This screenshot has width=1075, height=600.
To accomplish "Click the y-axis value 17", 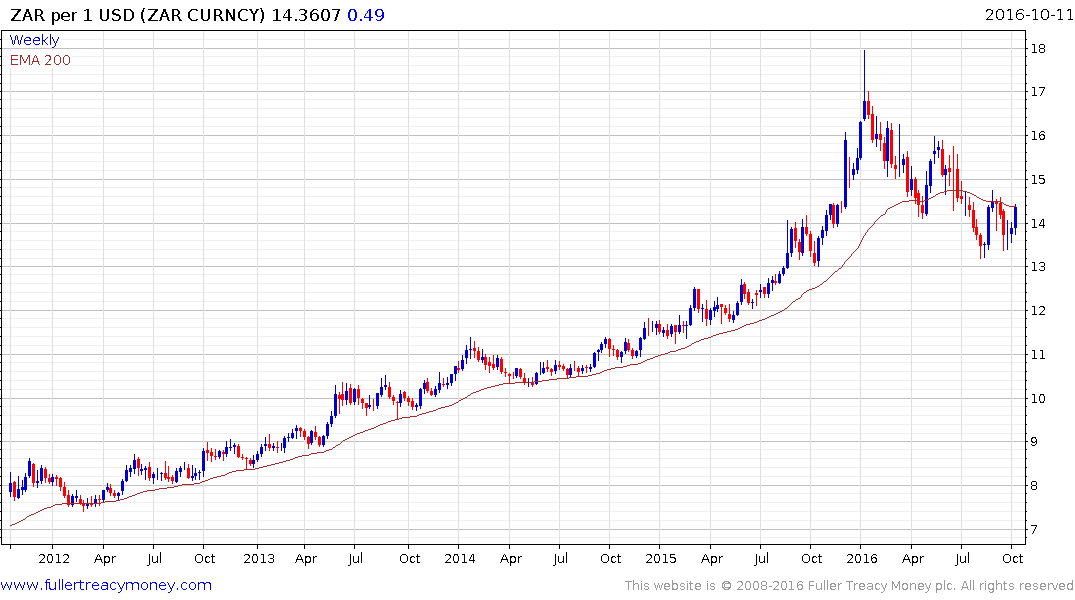I will [1037, 91].
